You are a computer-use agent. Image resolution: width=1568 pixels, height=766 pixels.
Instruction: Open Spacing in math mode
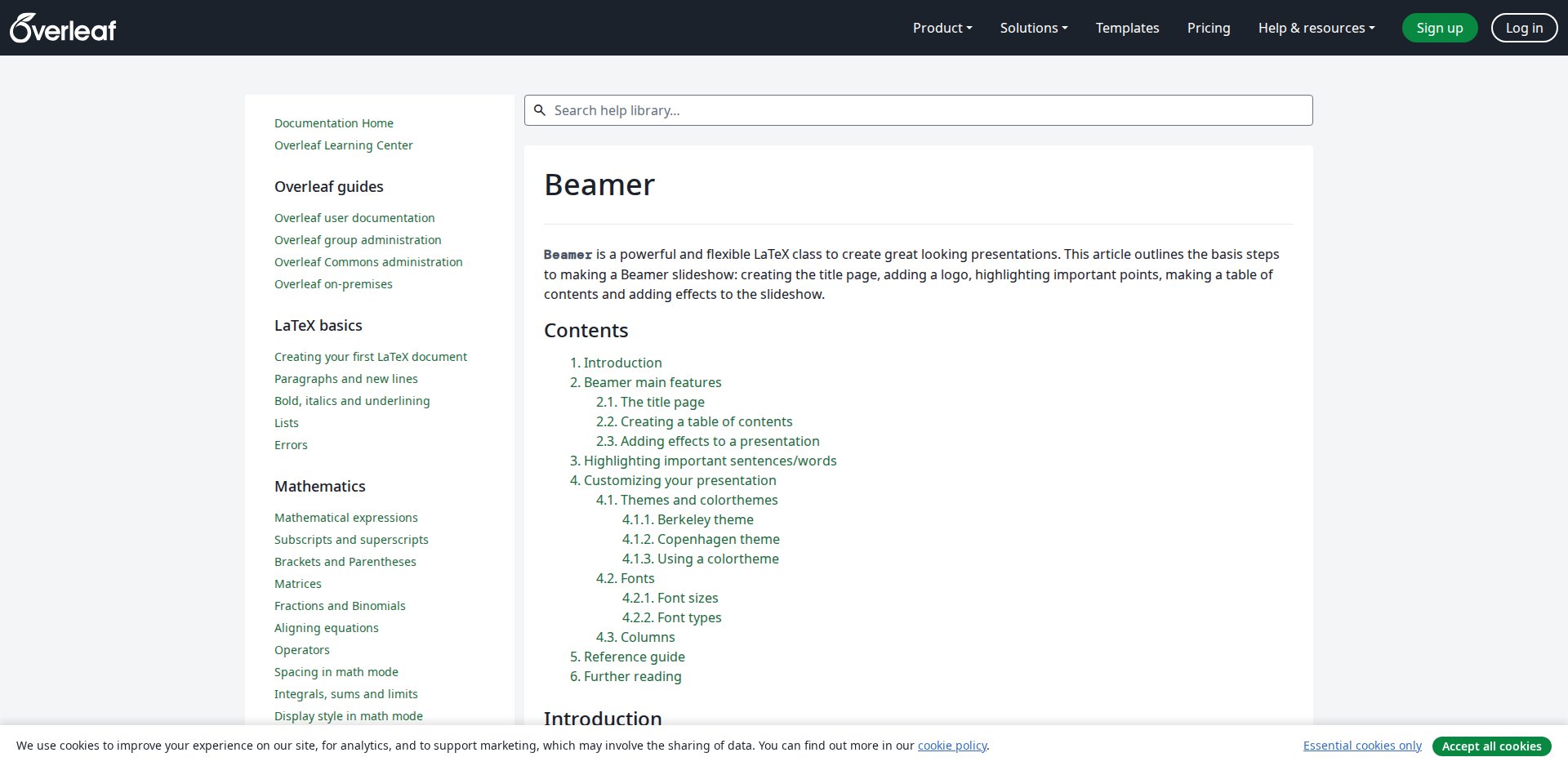336,672
